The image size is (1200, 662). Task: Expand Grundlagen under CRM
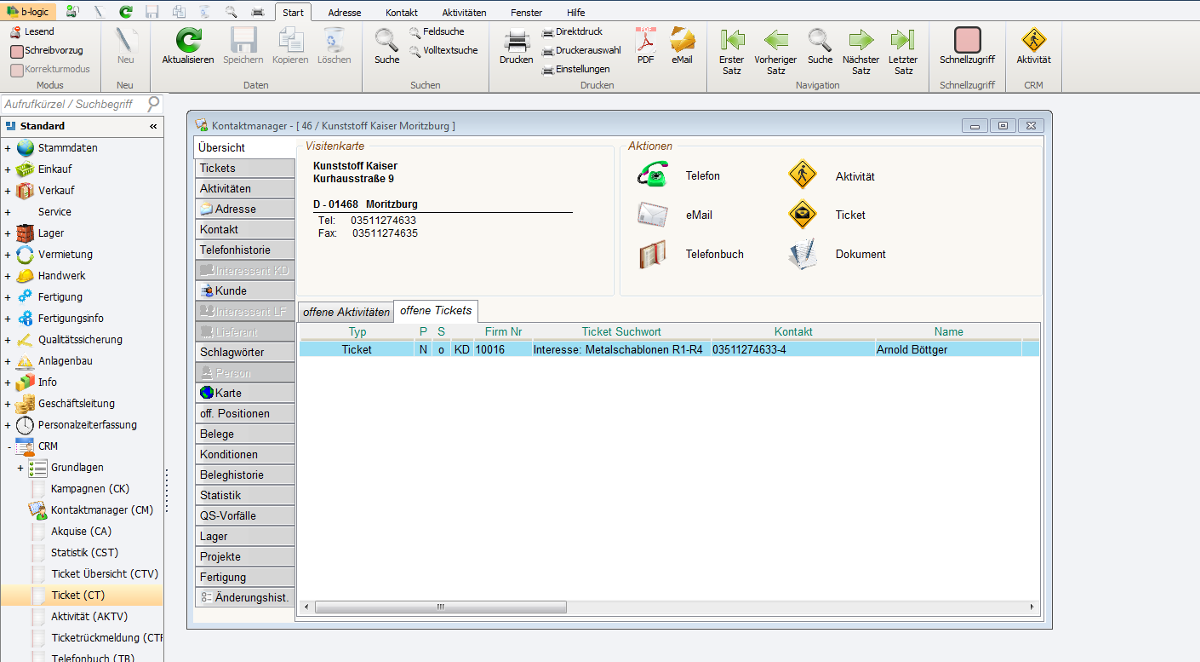coord(20,468)
